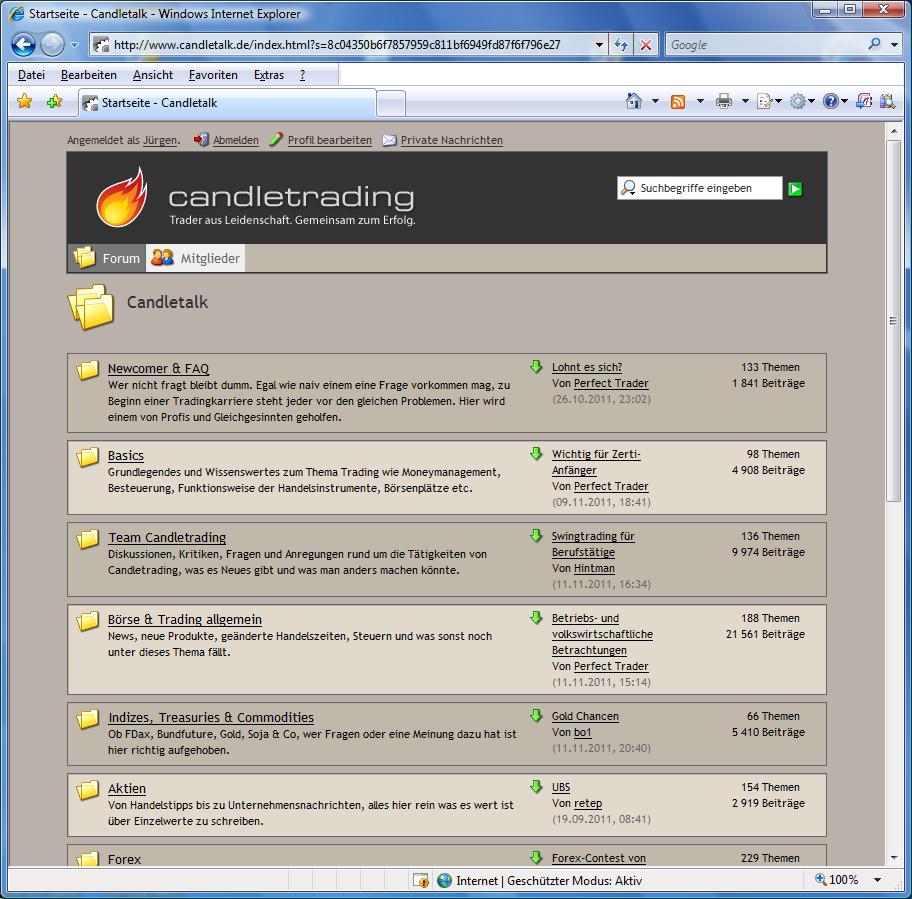912x899 pixels.
Task: Open the Börse & Trading allgemein forum
Action: click(185, 620)
